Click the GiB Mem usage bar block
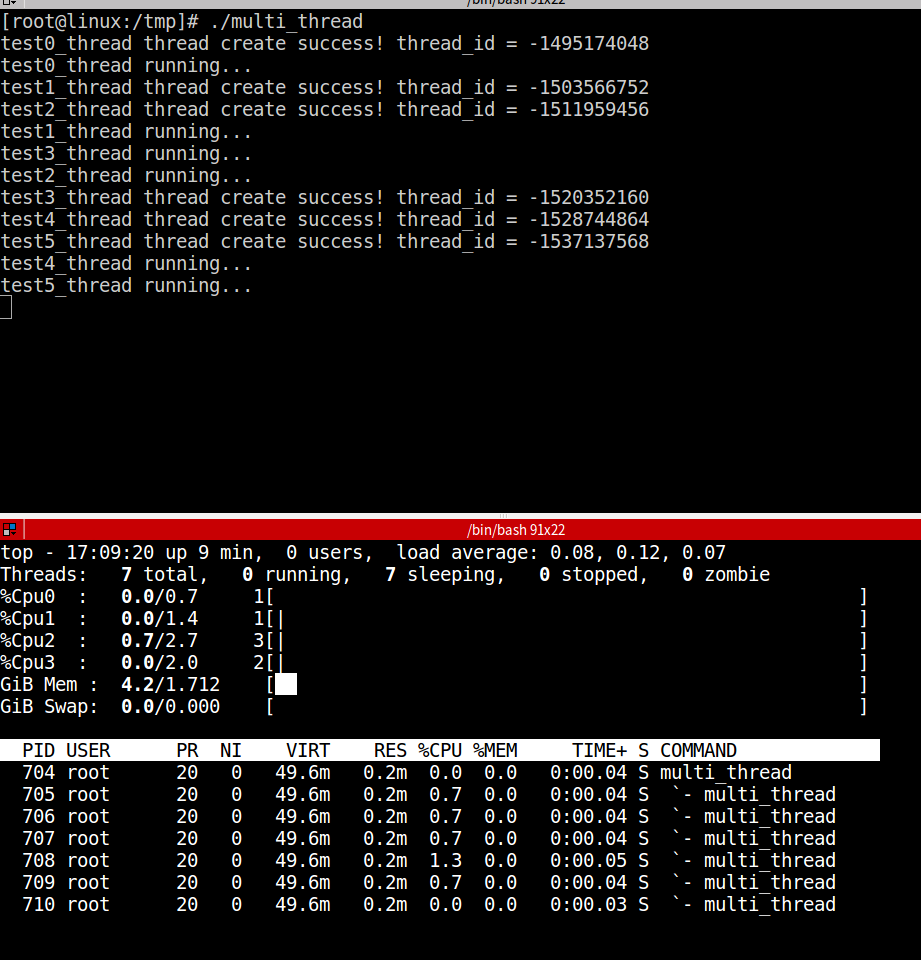921x960 pixels. pos(286,684)
